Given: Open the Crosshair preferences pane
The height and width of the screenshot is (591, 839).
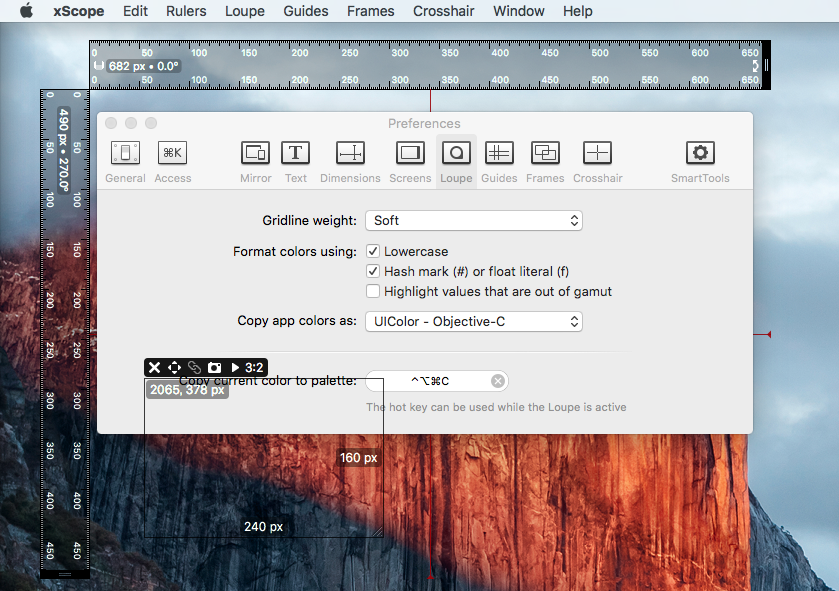Looking at the screenshot, I should tap(598, 162).
